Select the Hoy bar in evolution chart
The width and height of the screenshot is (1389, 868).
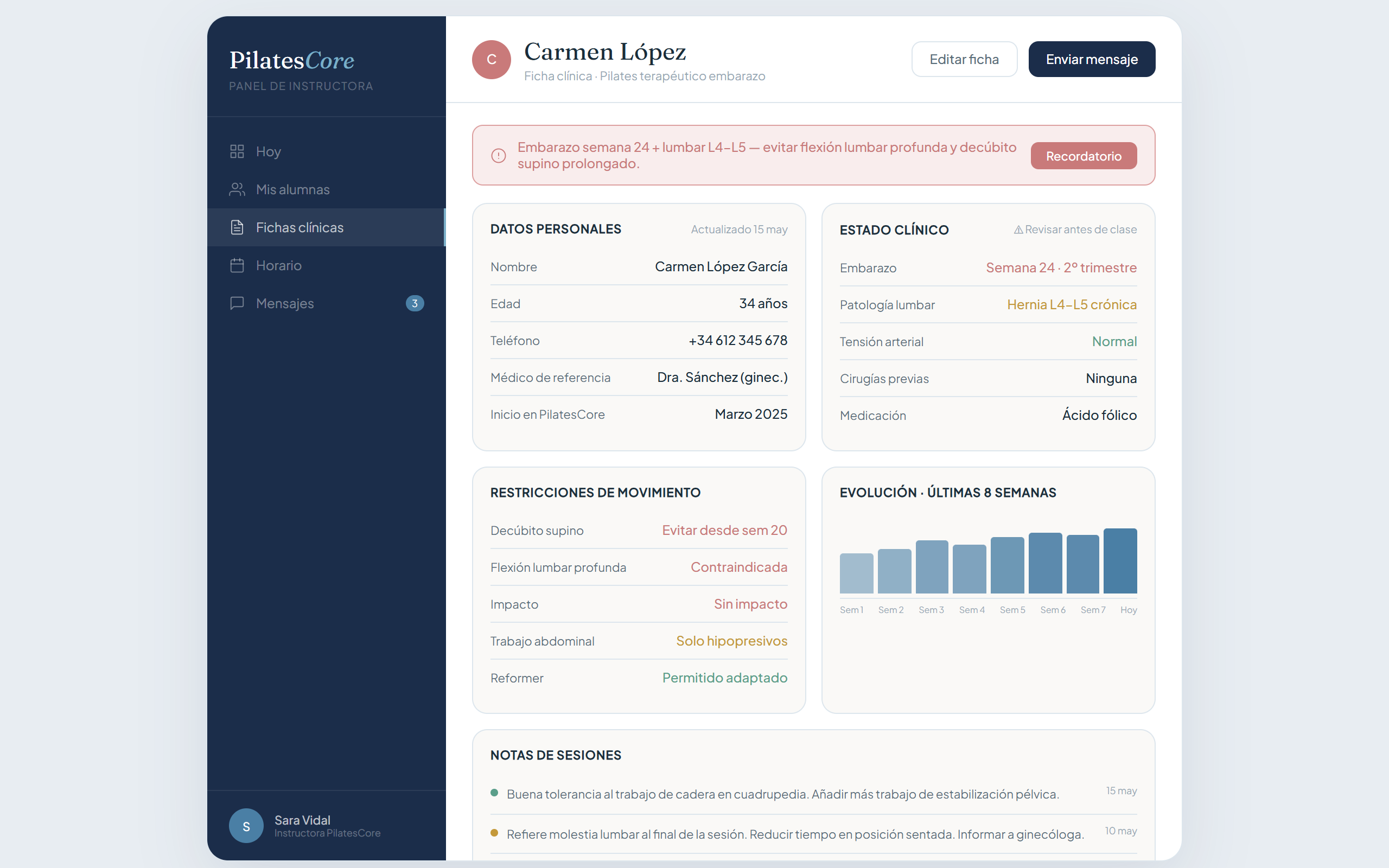pyautogui.click(x=1120, y=561)
